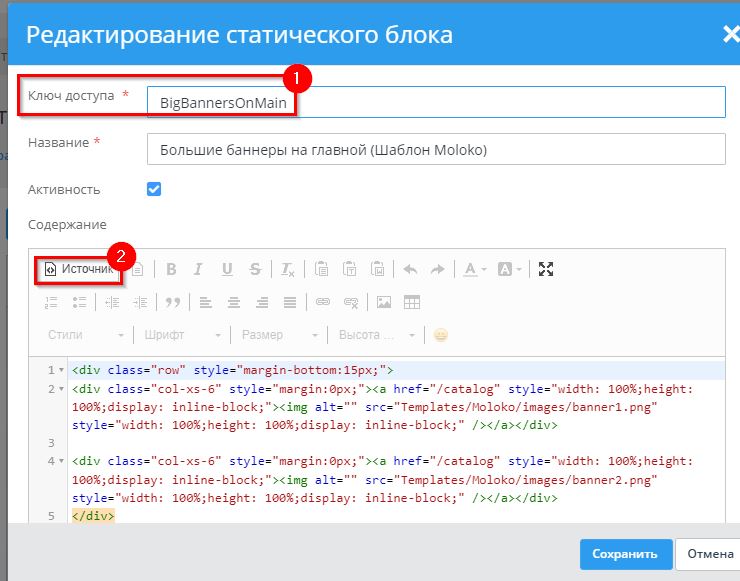Click the underline formatting icon
740x581 pixels.
227,269
